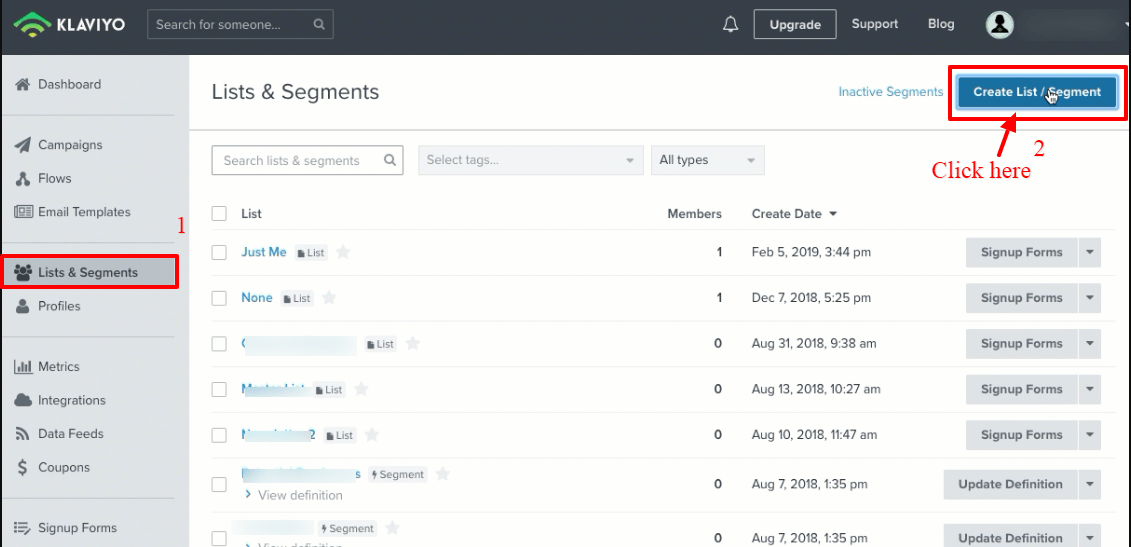Open the Blog link
1131x547 pixels.
pos(941,24)
